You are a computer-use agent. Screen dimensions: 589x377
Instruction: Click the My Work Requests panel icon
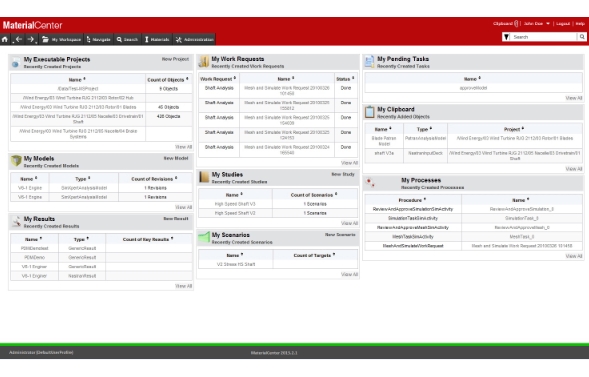(204, 61)
